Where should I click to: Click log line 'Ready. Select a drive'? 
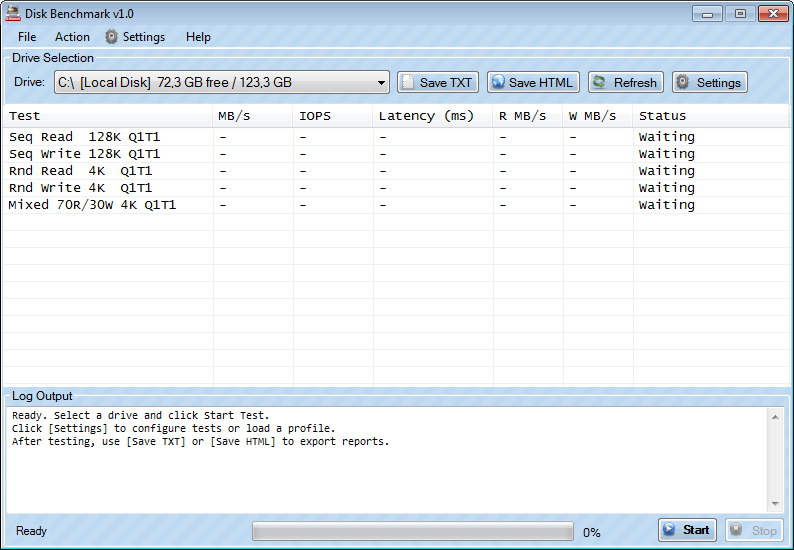click(x=141, y=415)
